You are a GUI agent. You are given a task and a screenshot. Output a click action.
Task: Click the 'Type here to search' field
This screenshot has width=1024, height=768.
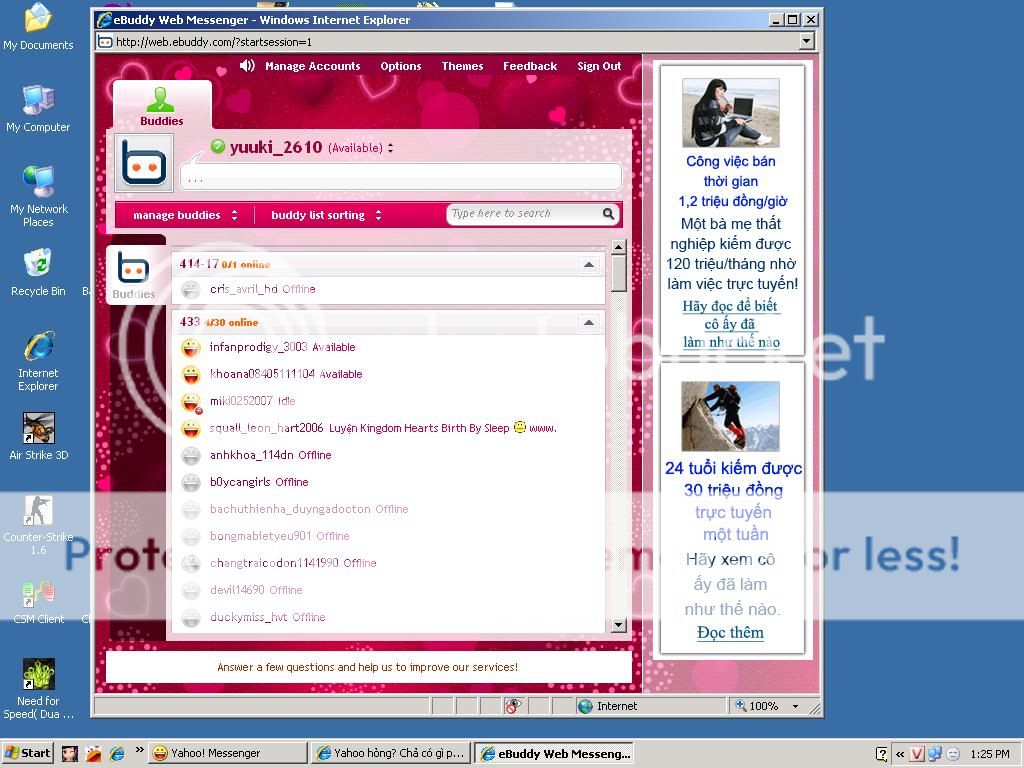click(520, 214)
